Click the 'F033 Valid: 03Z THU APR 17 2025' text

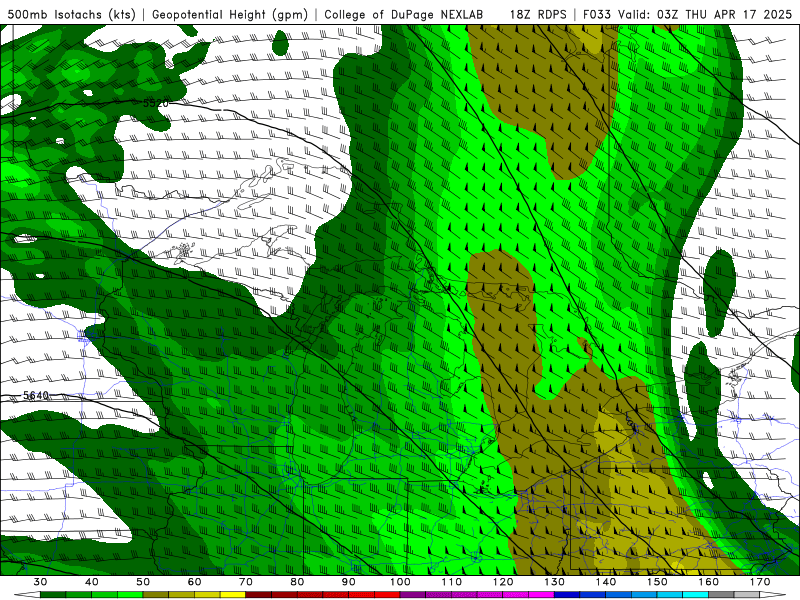click(687, 14)
